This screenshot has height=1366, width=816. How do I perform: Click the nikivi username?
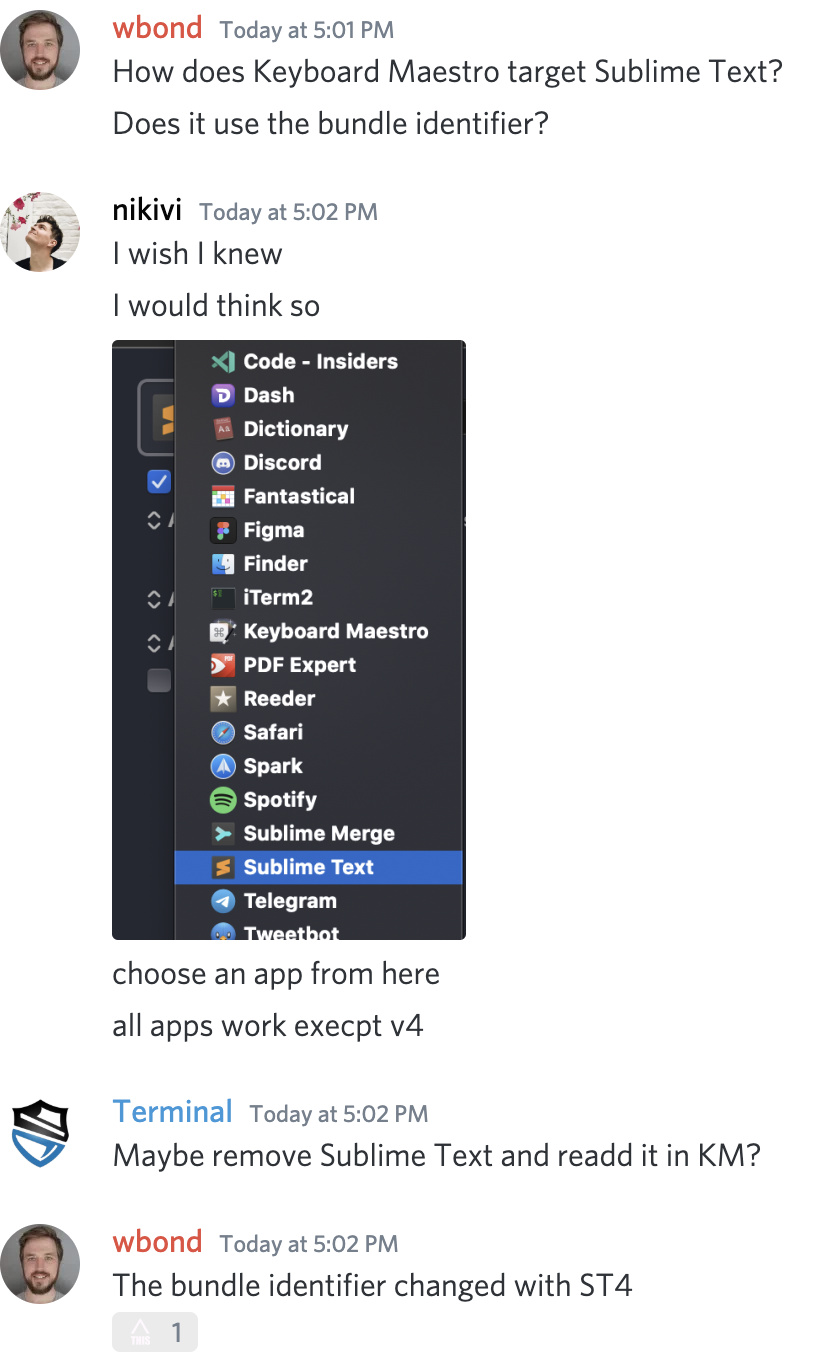click(147, 210)
